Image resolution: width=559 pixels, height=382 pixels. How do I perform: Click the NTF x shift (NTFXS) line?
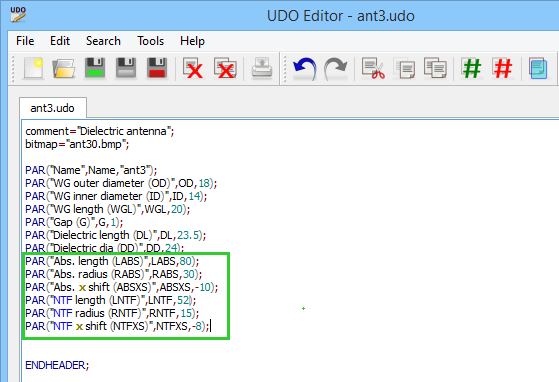coord(117,326)
